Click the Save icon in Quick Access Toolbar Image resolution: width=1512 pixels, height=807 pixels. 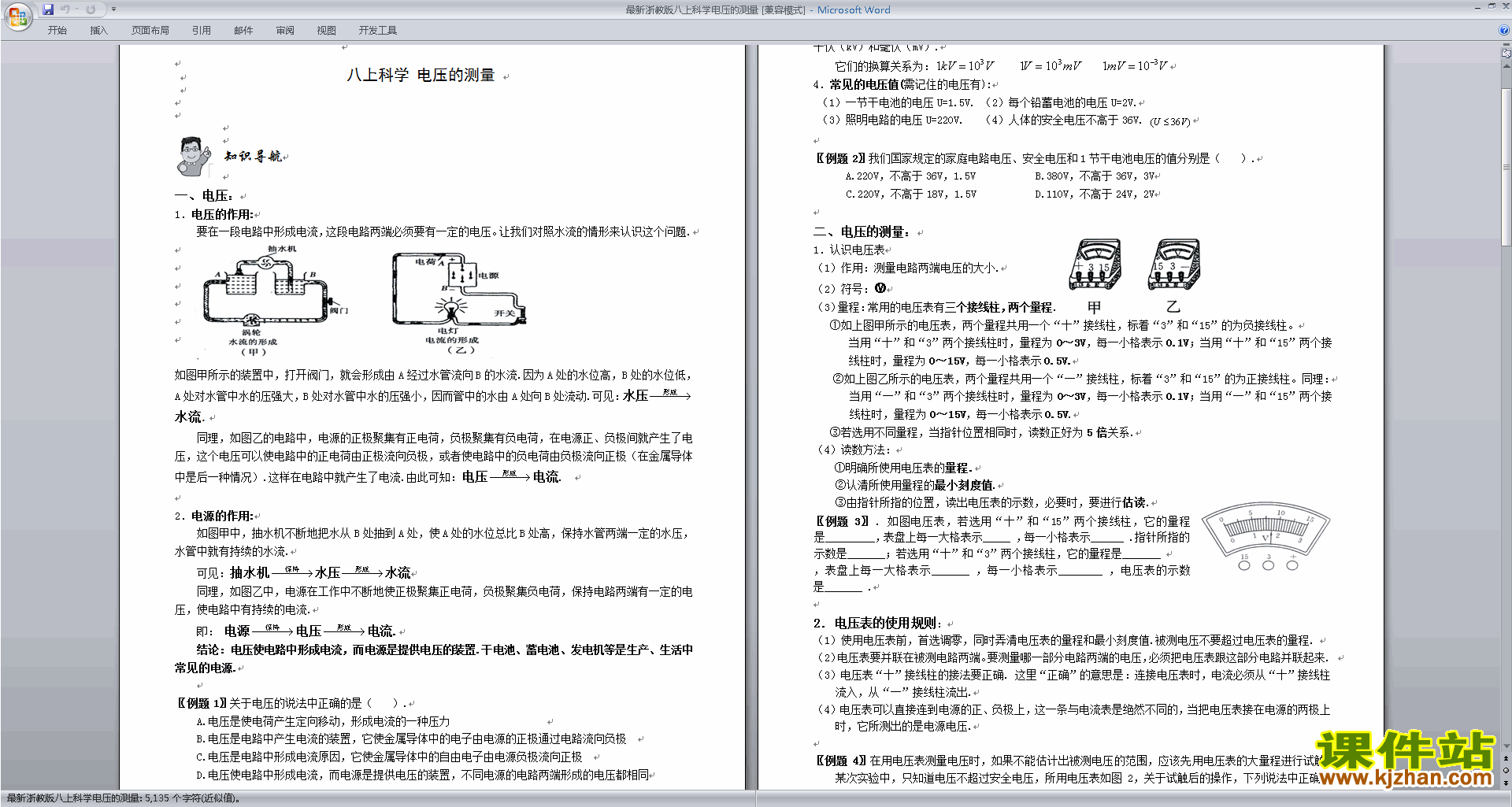coord(48,9)
